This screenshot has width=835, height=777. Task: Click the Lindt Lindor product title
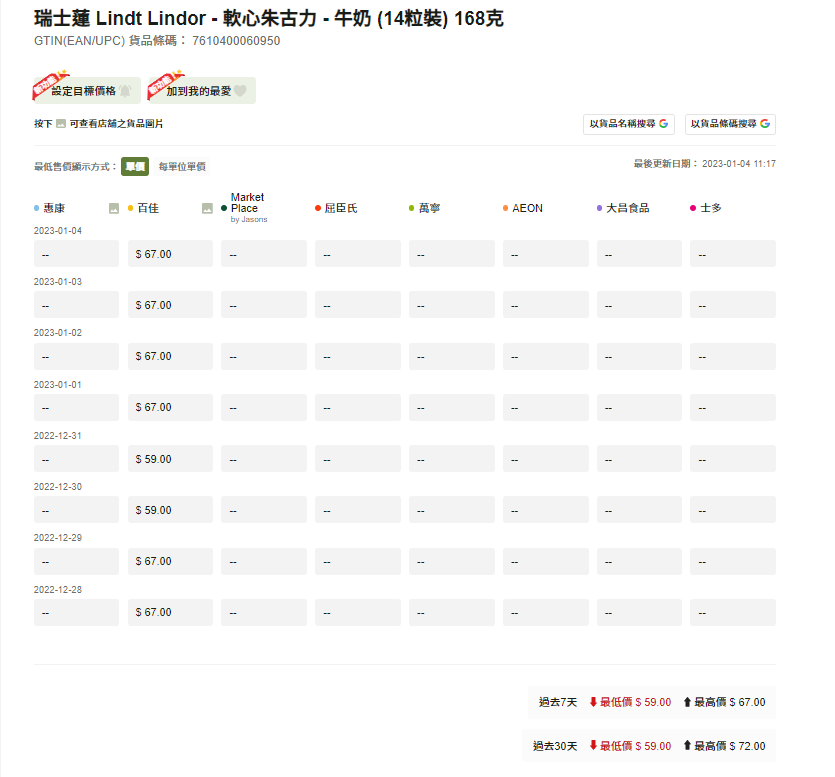click(269, 19)
